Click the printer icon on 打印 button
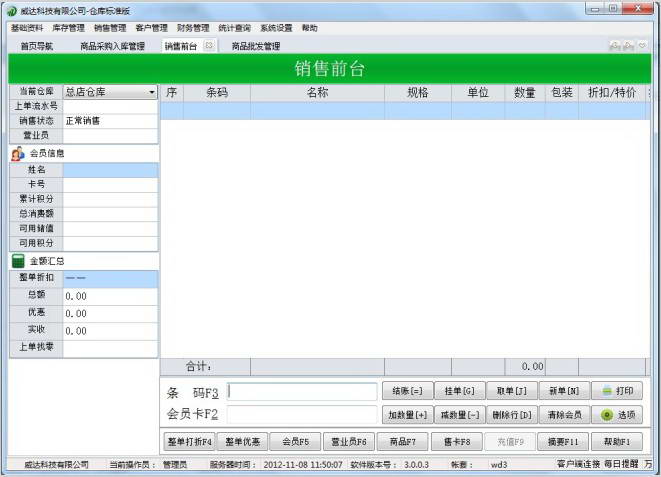This screenshot has height=477, width=661. pos(607,391)
